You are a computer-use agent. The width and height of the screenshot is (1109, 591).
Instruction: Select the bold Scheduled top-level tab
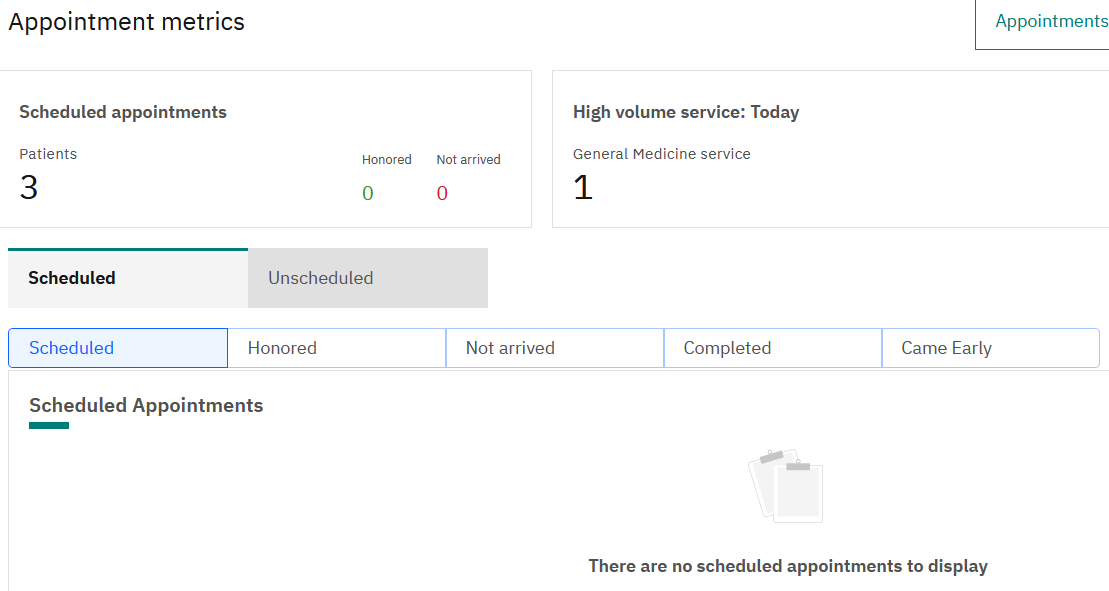128,278
